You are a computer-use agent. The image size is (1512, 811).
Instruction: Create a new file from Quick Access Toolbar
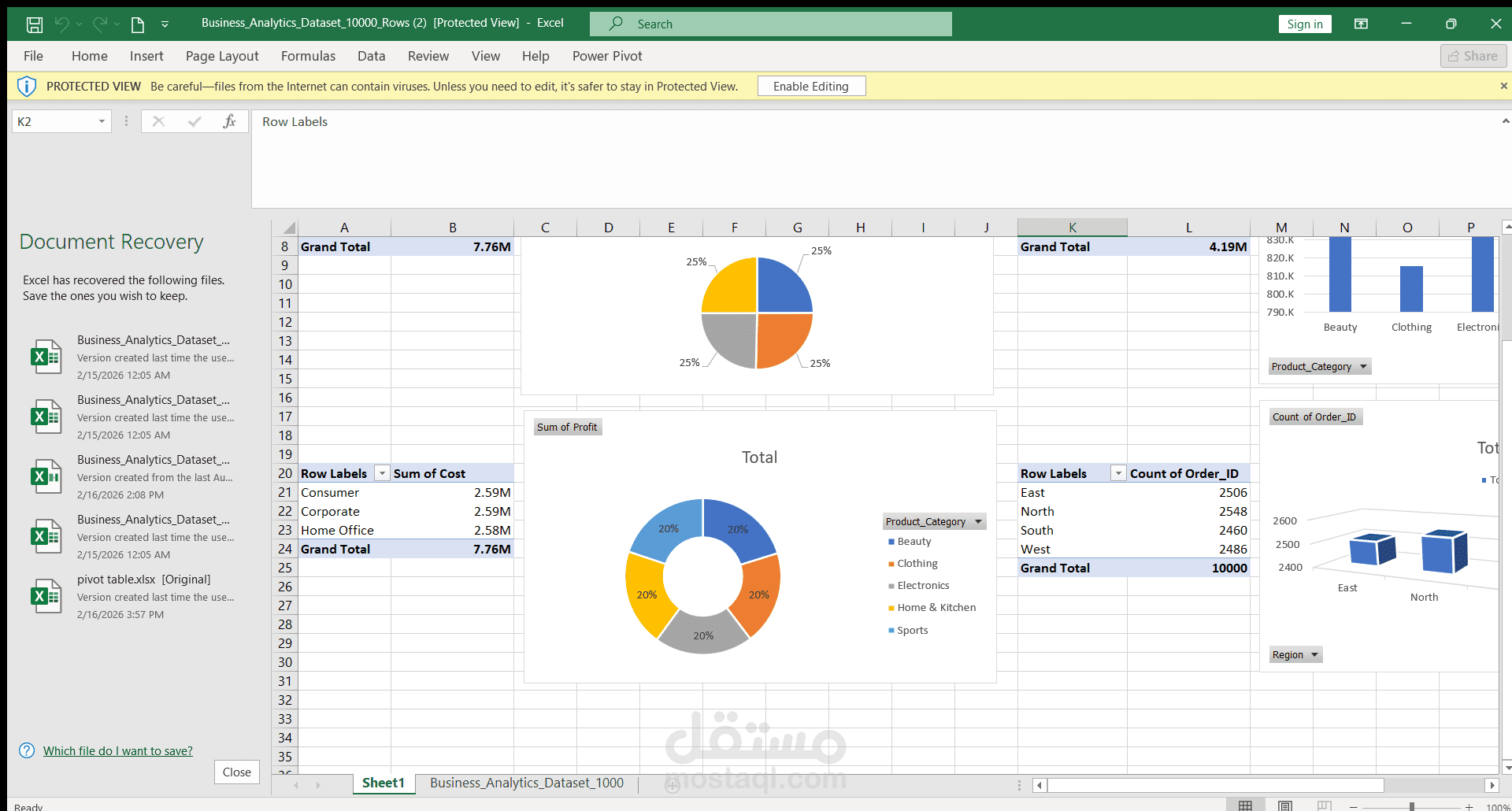point(137,24)
